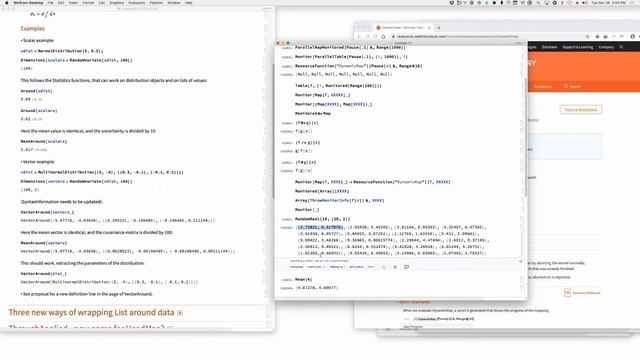This screenshot has width=640, height=360.
Task: Click the 'more' suggestions button
Action: pos(371,267)
